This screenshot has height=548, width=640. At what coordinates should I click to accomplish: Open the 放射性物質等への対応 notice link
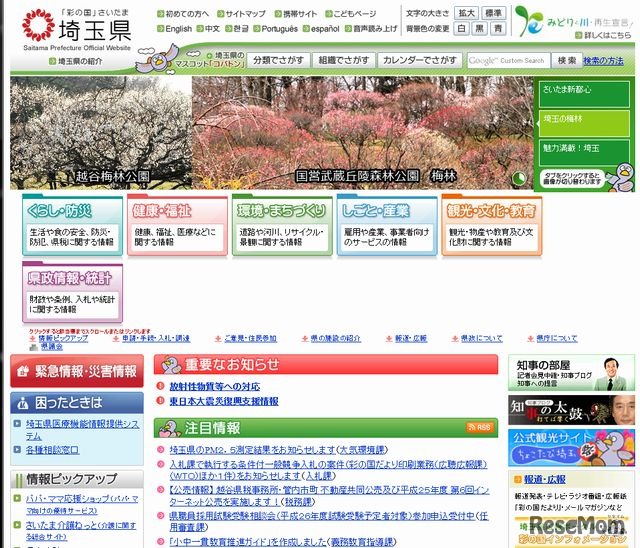(x=215, y=386)
